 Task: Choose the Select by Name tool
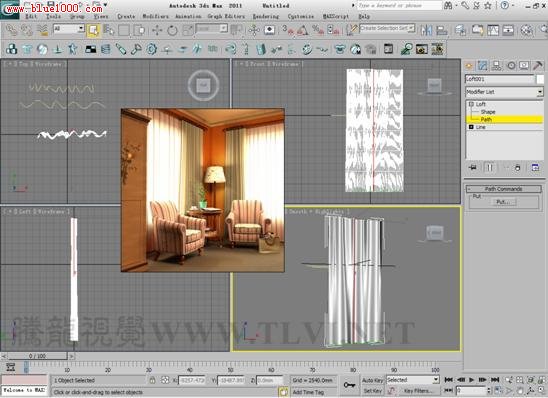pyautogui.click(x=109, y=30)
